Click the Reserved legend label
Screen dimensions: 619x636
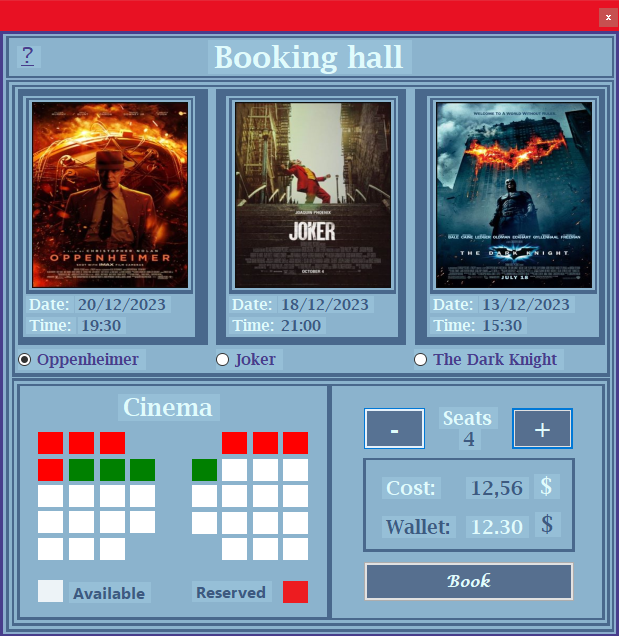[x=232, y=592]
